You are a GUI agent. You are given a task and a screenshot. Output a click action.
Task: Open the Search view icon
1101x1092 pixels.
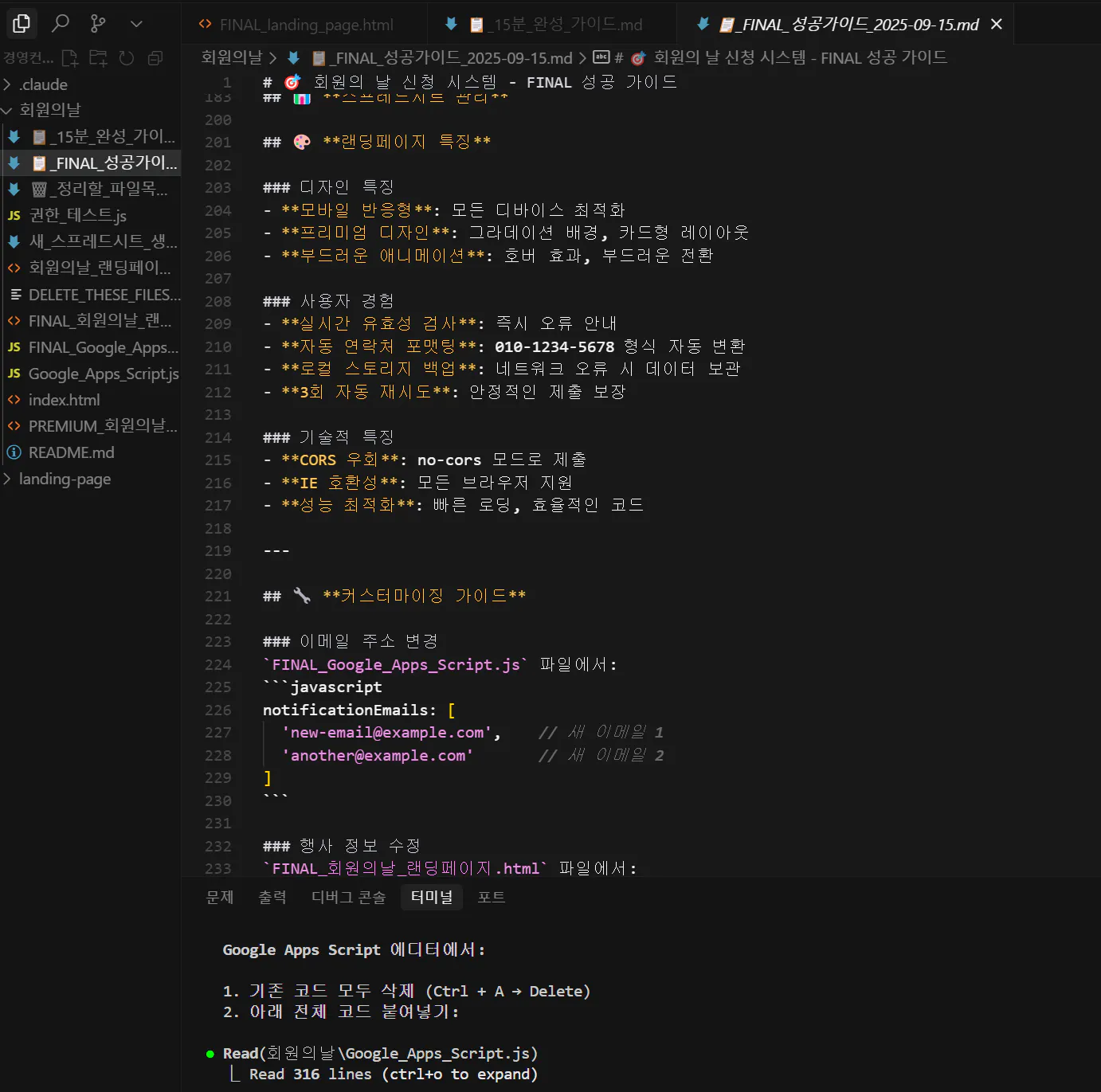61,24
